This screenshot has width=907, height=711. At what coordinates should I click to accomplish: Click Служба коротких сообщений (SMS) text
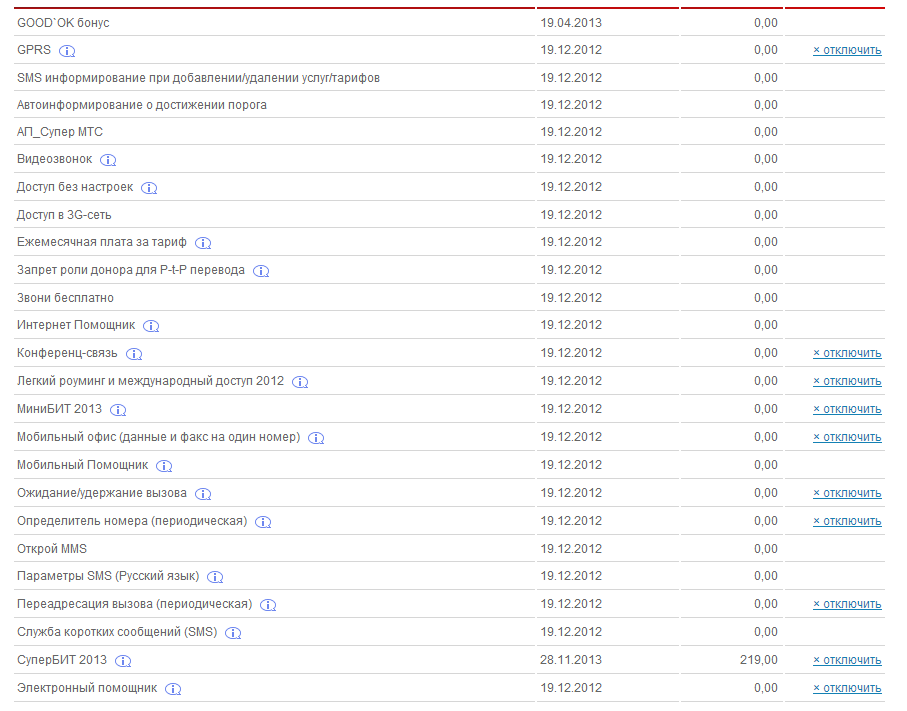117,632
